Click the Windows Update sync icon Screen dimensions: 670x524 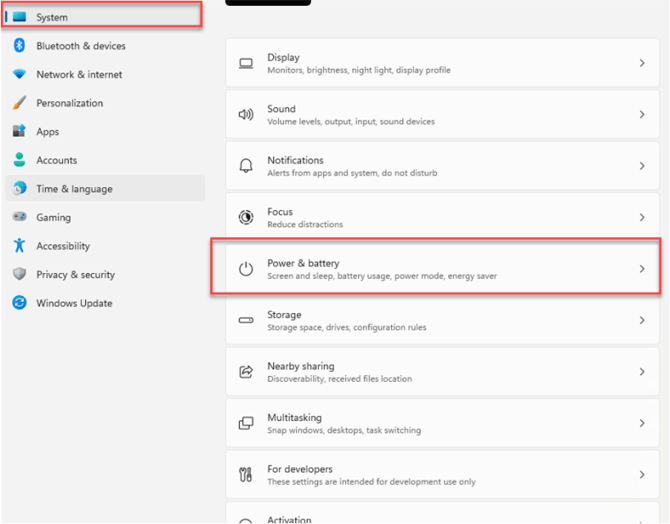tap(19, 303)
